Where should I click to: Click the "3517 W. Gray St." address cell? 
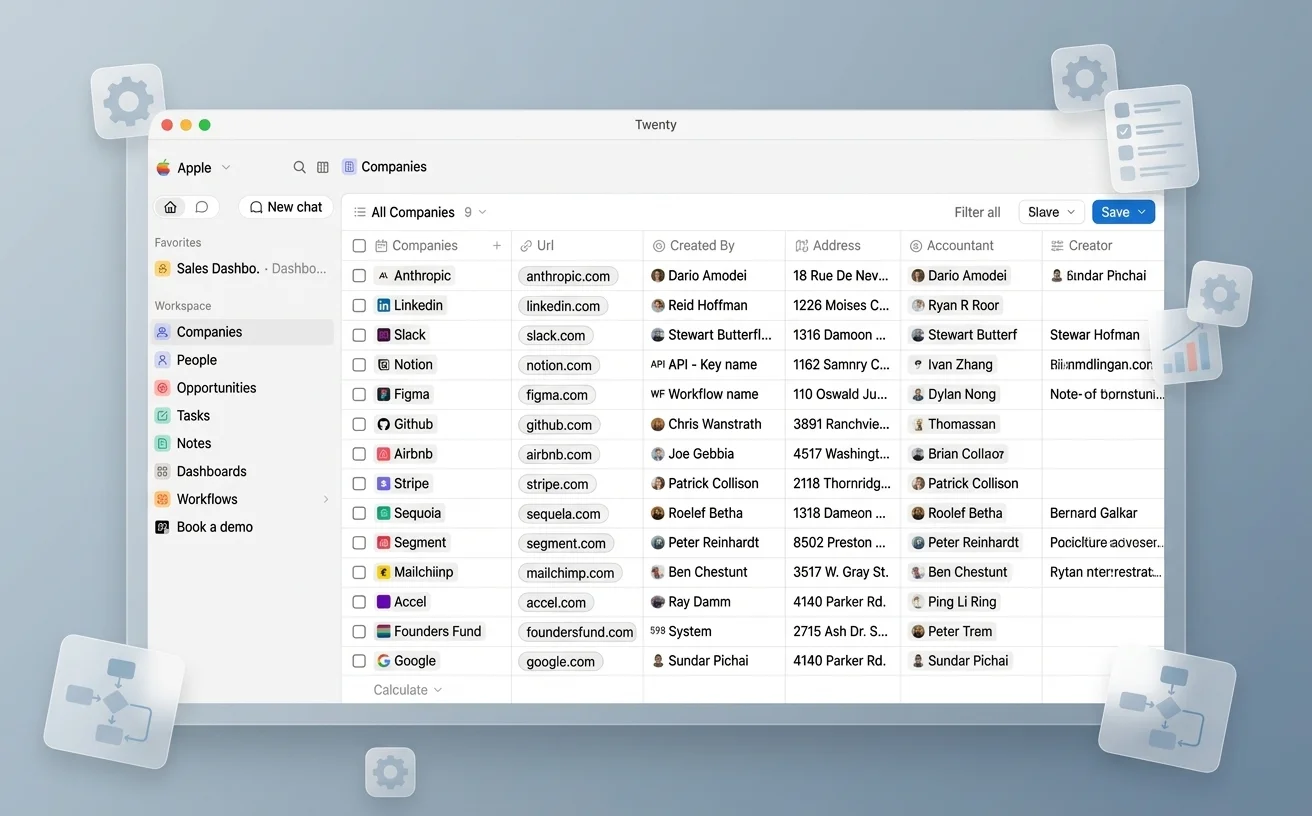(x=843, y=572)
